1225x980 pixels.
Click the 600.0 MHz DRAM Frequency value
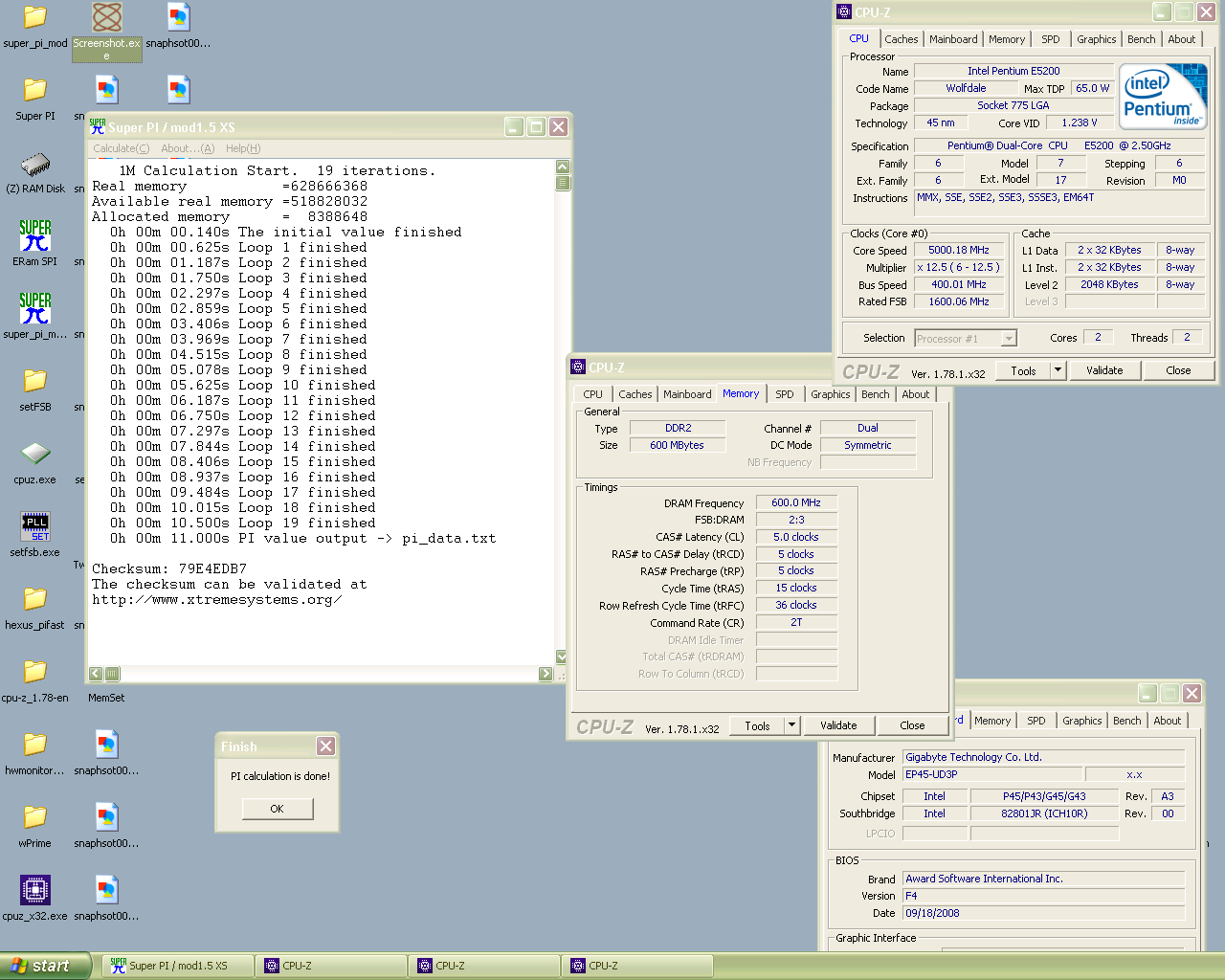tap(796, 502)
